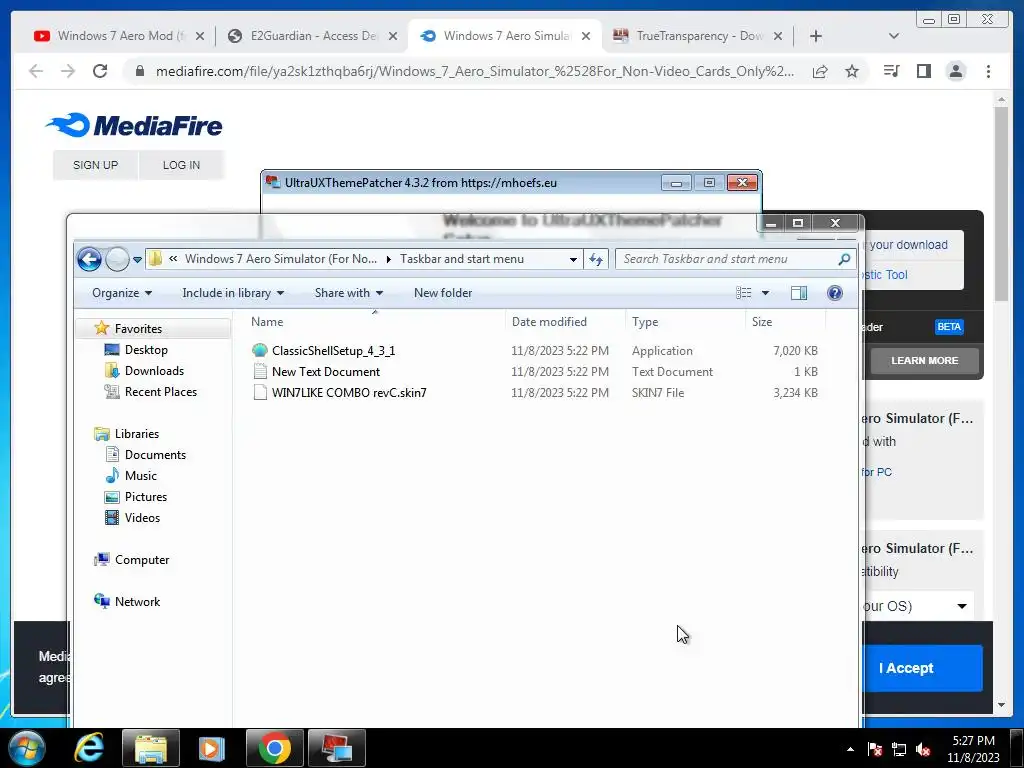Open a new Chrome tab
Screen dimensions: 1024x768
[816, 36]
